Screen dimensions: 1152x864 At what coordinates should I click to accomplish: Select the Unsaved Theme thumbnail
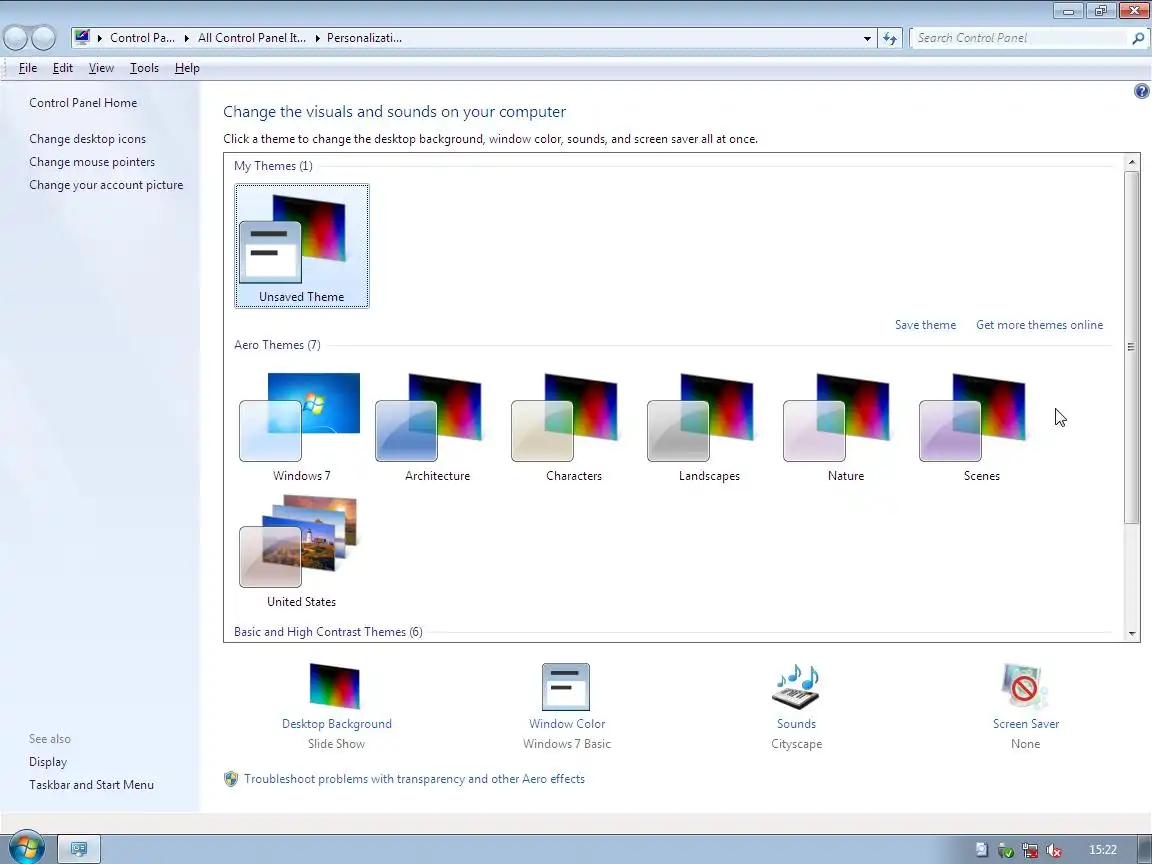click(x=301, y=246)
